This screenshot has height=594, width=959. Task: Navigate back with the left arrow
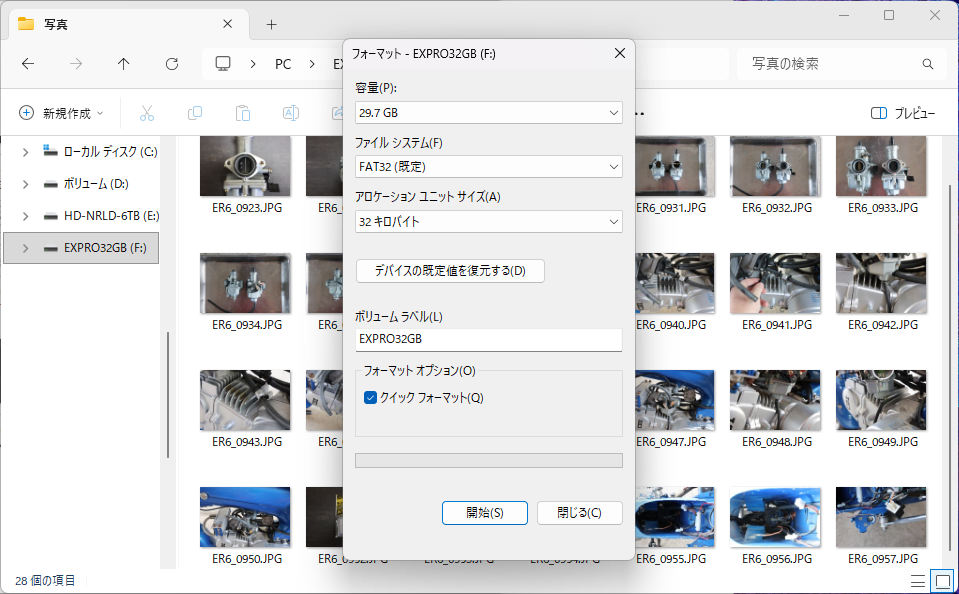28,64
